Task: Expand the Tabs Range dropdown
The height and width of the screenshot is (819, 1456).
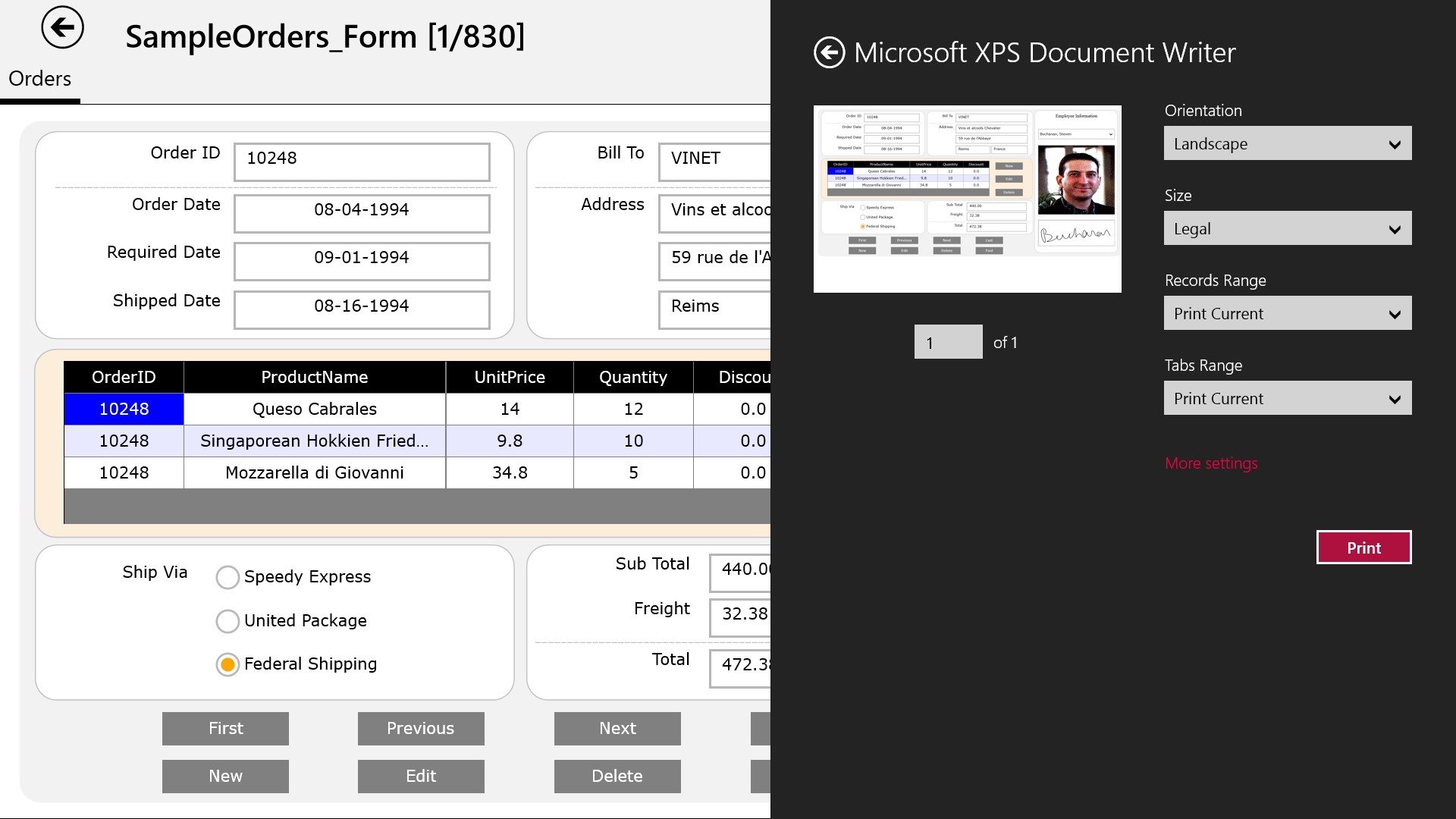Action: pyautogui.click(x=1287, y=399)
